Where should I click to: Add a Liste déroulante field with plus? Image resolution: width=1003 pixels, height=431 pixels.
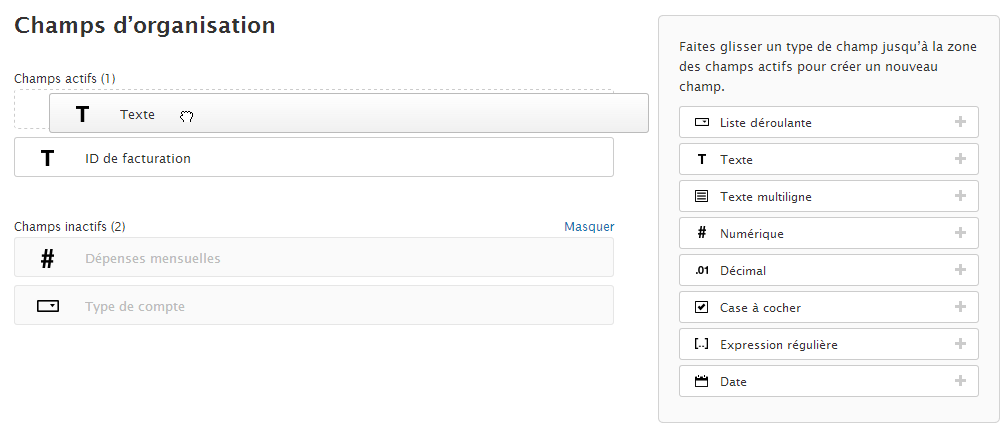coord(960,122)
